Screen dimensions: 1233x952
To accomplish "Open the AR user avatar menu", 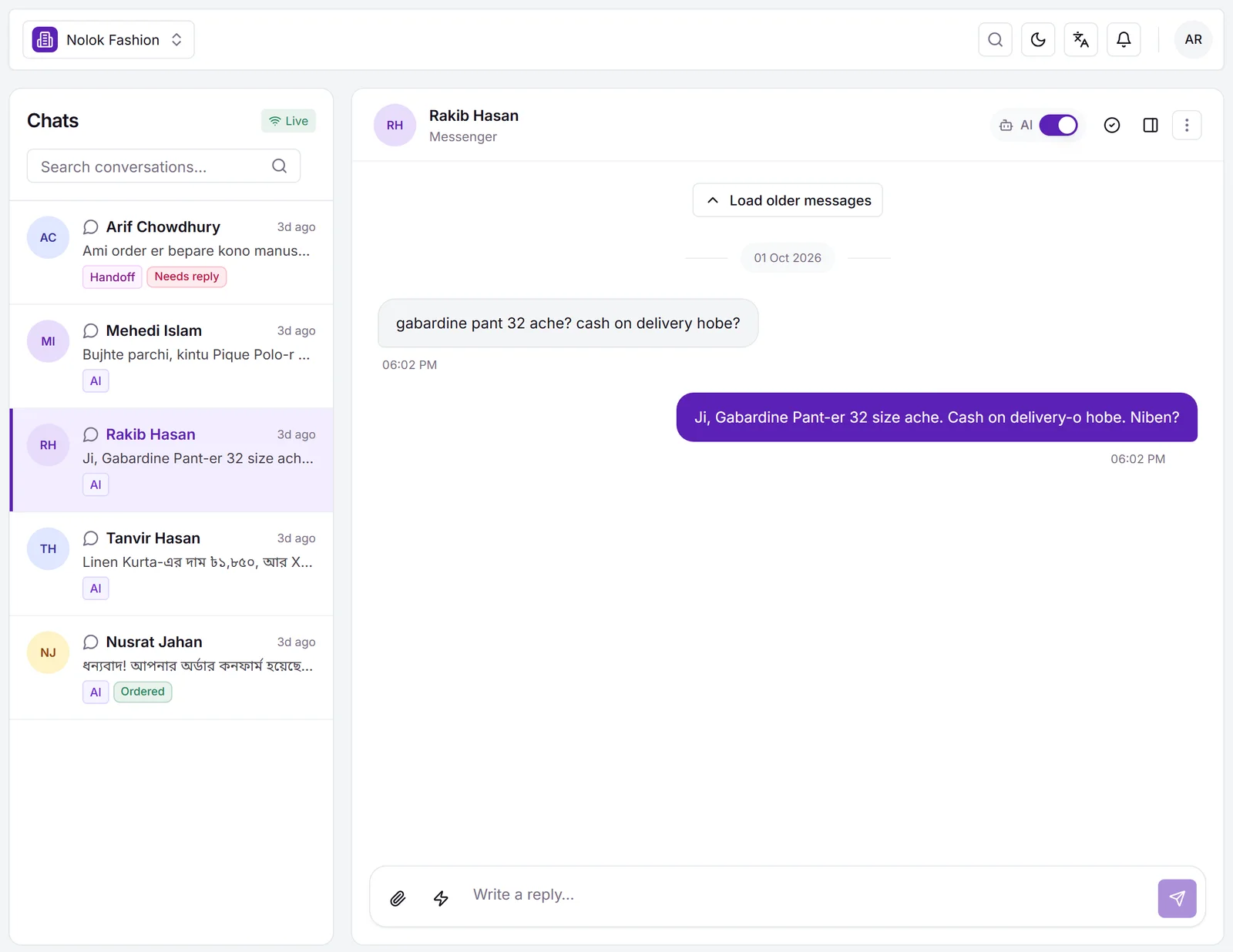I will click(1193, 39).
